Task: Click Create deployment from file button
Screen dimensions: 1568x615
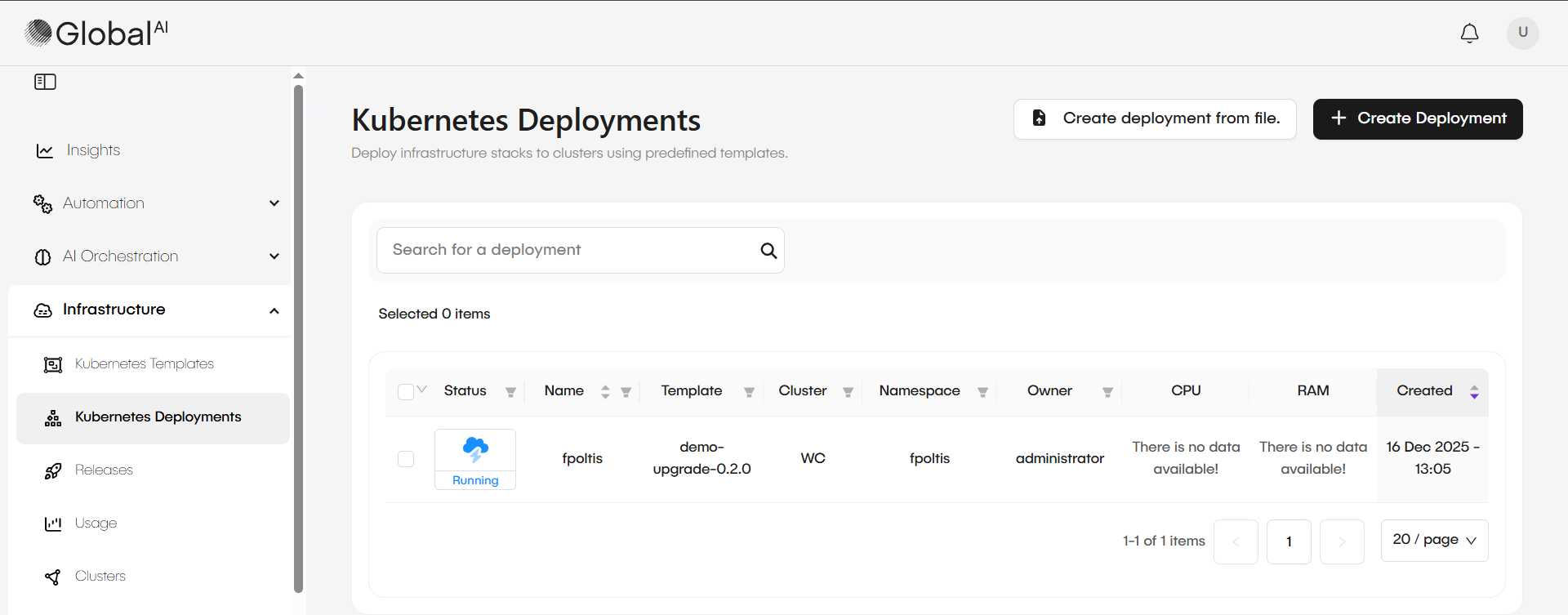Action: click(x=1154, y=119)
